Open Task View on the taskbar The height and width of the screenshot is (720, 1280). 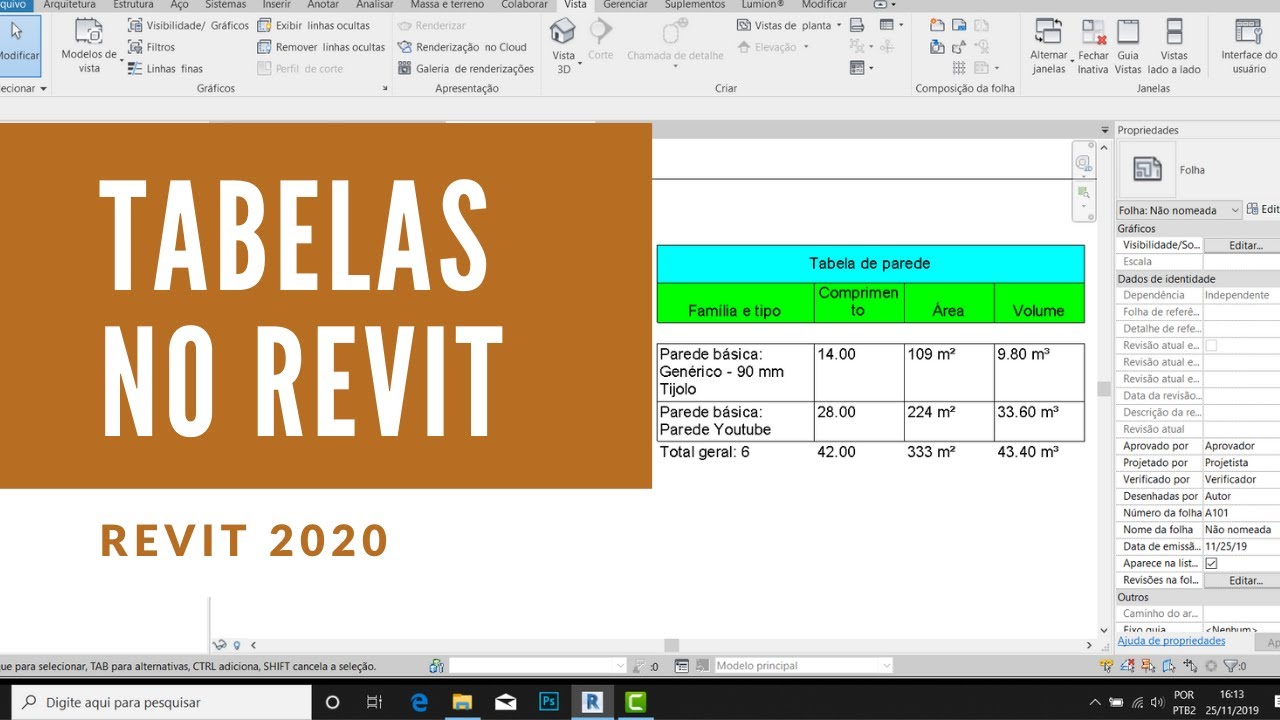(x=375, y=702)
